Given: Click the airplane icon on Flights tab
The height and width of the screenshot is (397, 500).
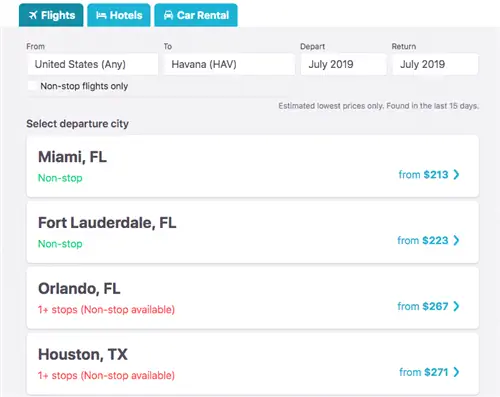Looking at the screenshot, I should (x=33, y=15).
